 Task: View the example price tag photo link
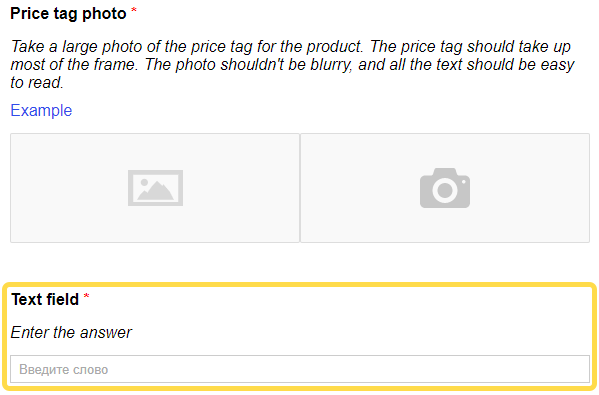[x=41, y=110]
